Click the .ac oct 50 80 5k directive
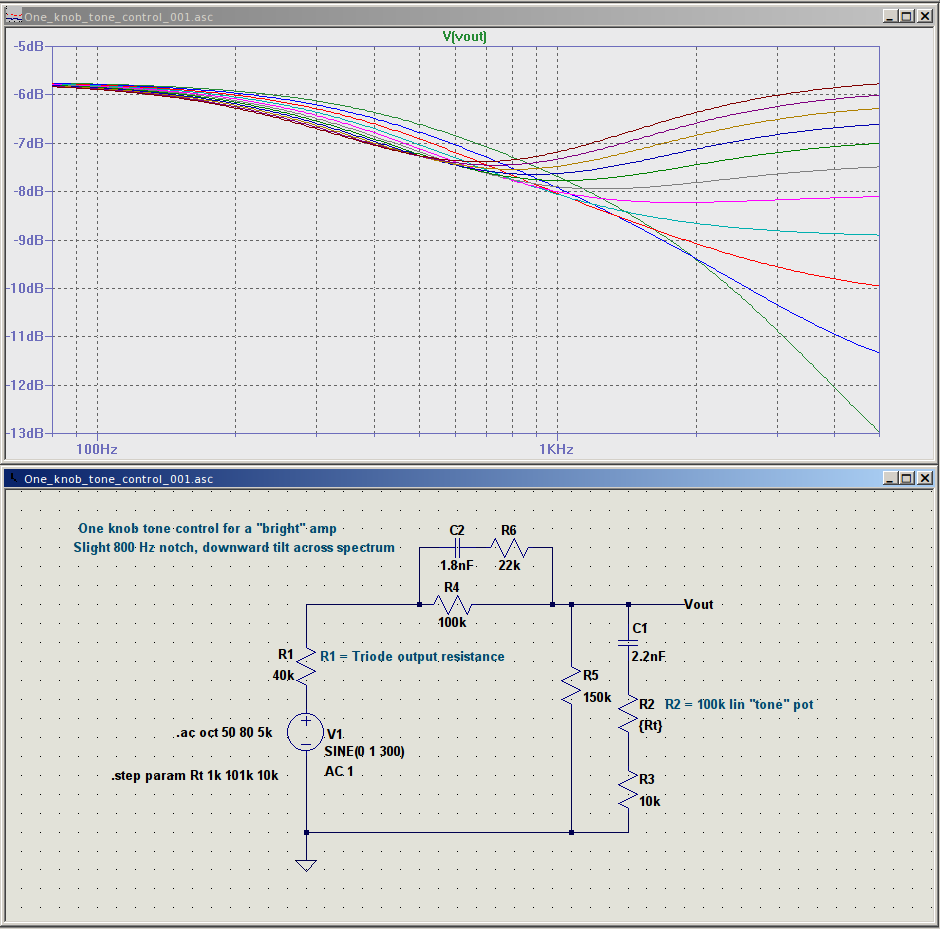940x930 pixels. pos(224,733)
